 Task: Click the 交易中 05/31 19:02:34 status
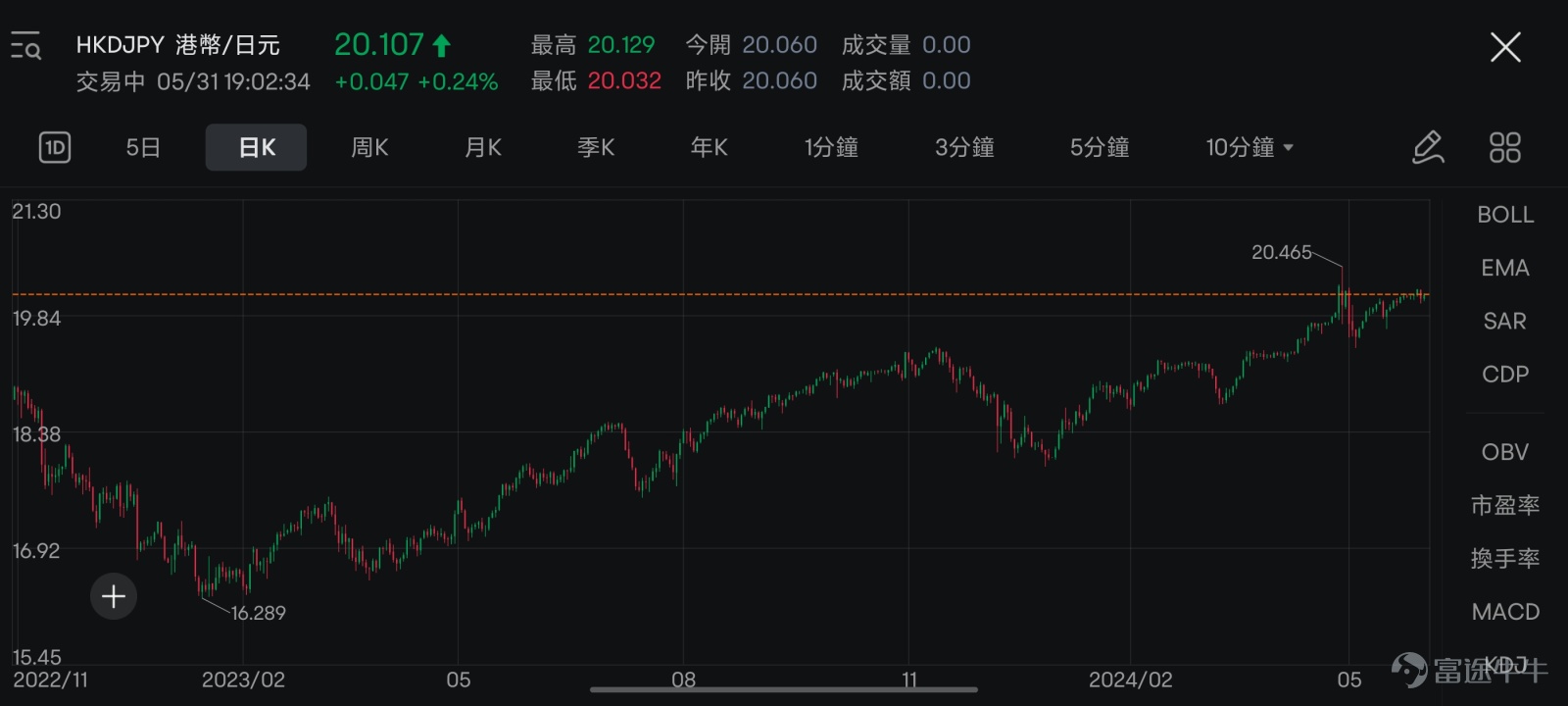tap(193, 81)
